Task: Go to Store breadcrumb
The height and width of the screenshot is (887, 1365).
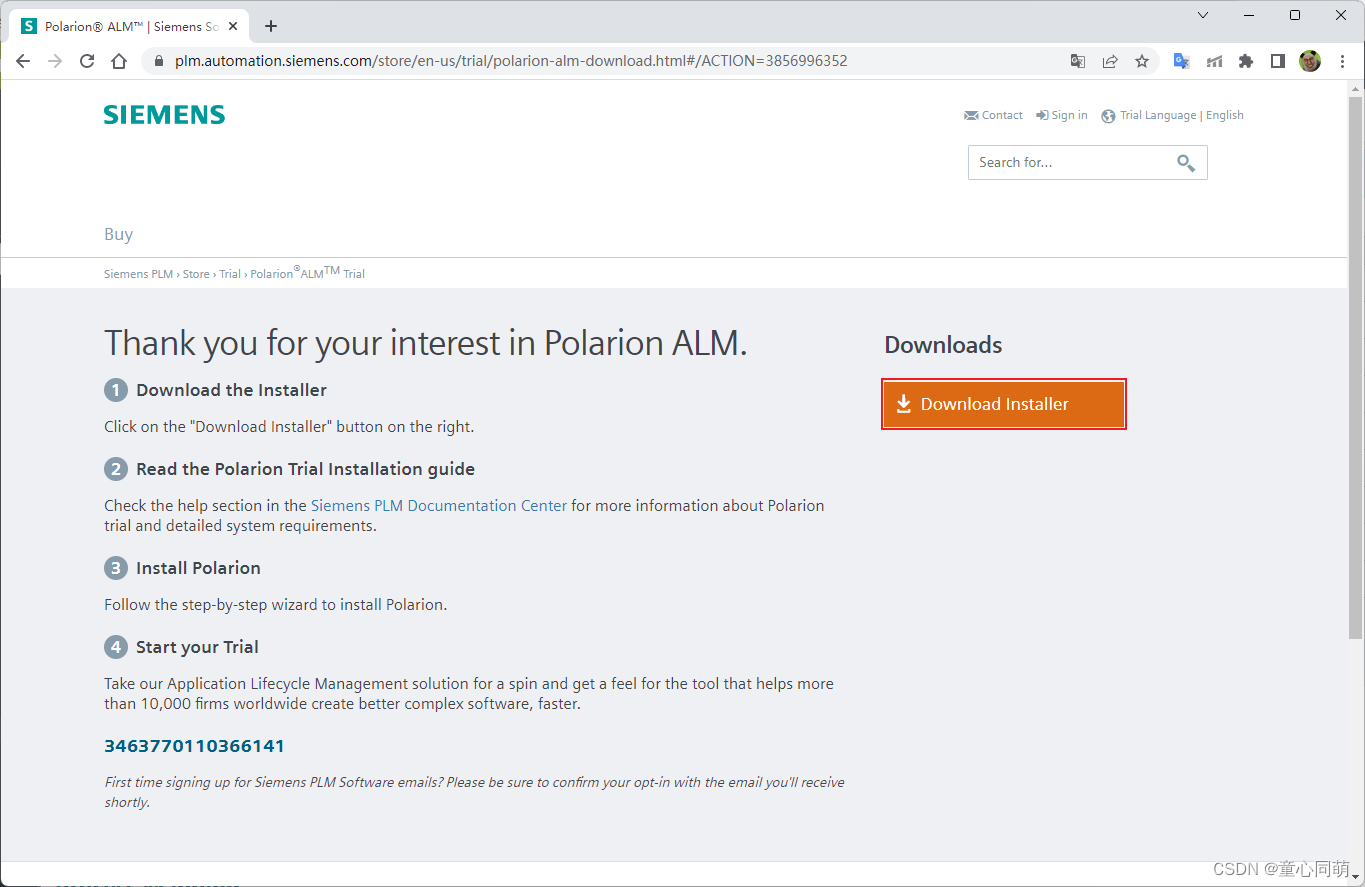Action: 196,274
